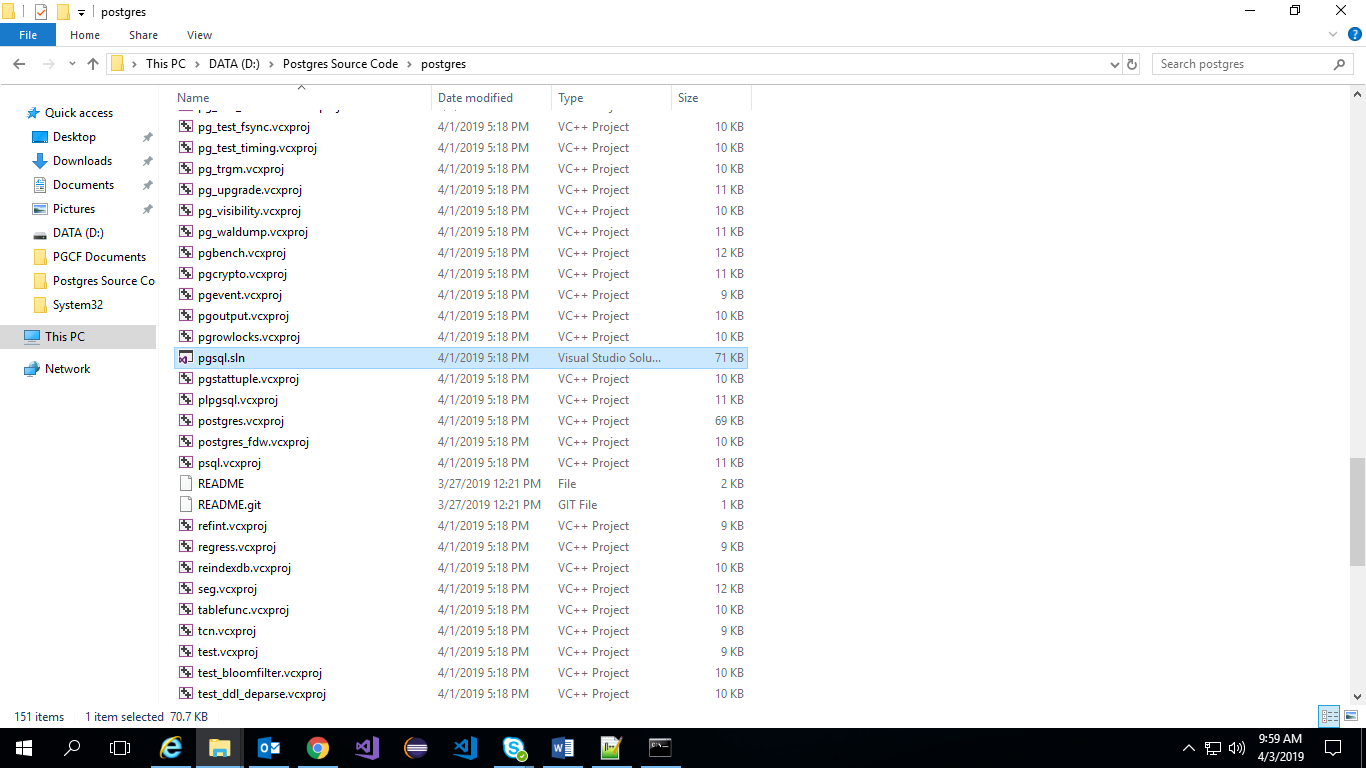Open the View ribbon tab
Screen dimensions: 1366x768
(x=199, y=35)
